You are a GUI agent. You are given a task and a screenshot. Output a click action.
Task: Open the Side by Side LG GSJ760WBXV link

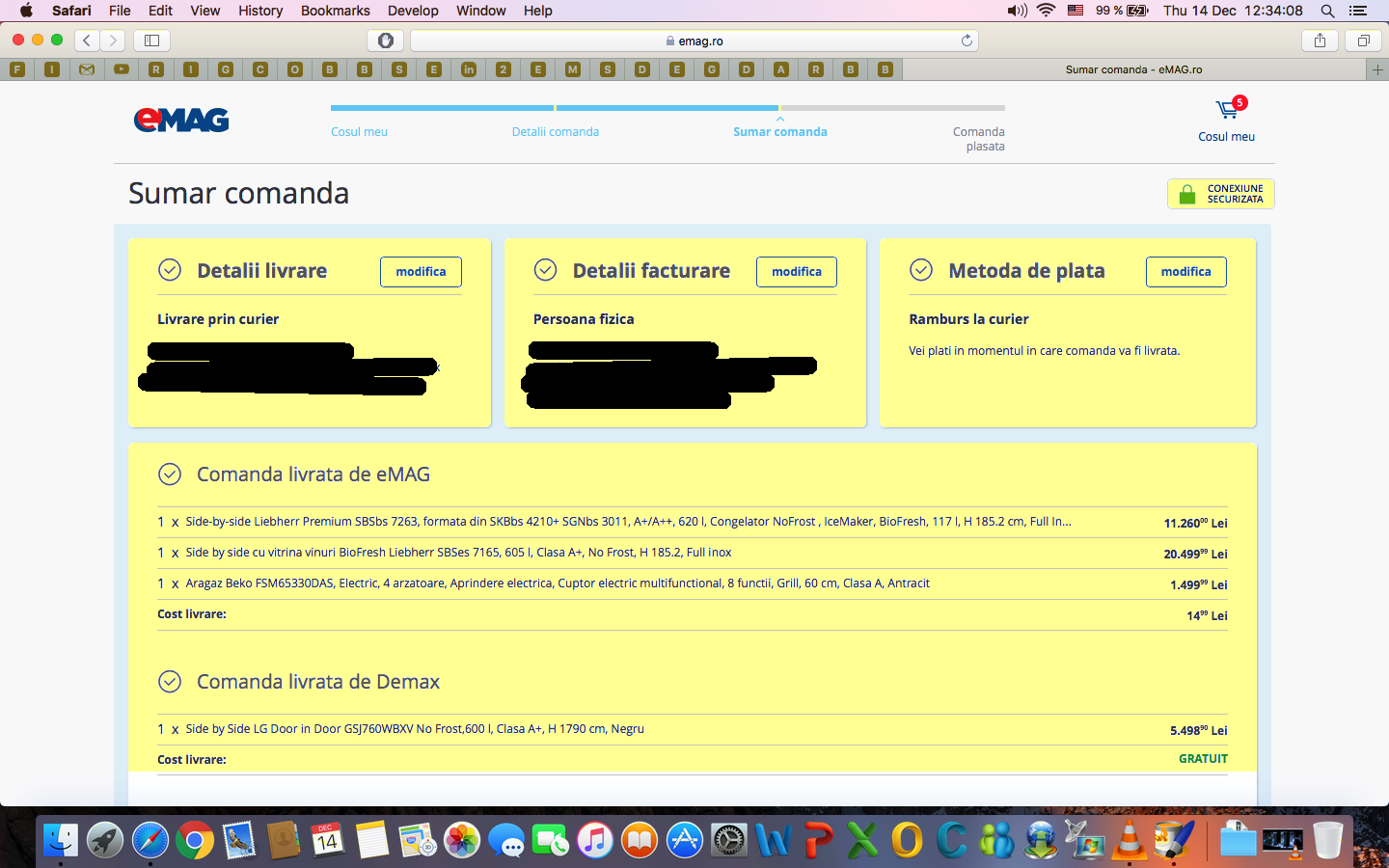pyautogui.click(x=415, y=729)
